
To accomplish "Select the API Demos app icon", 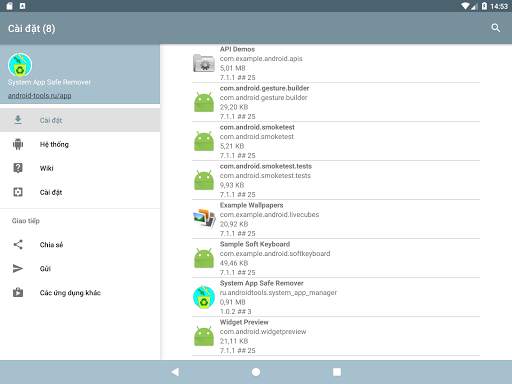I will pos(204,63).
